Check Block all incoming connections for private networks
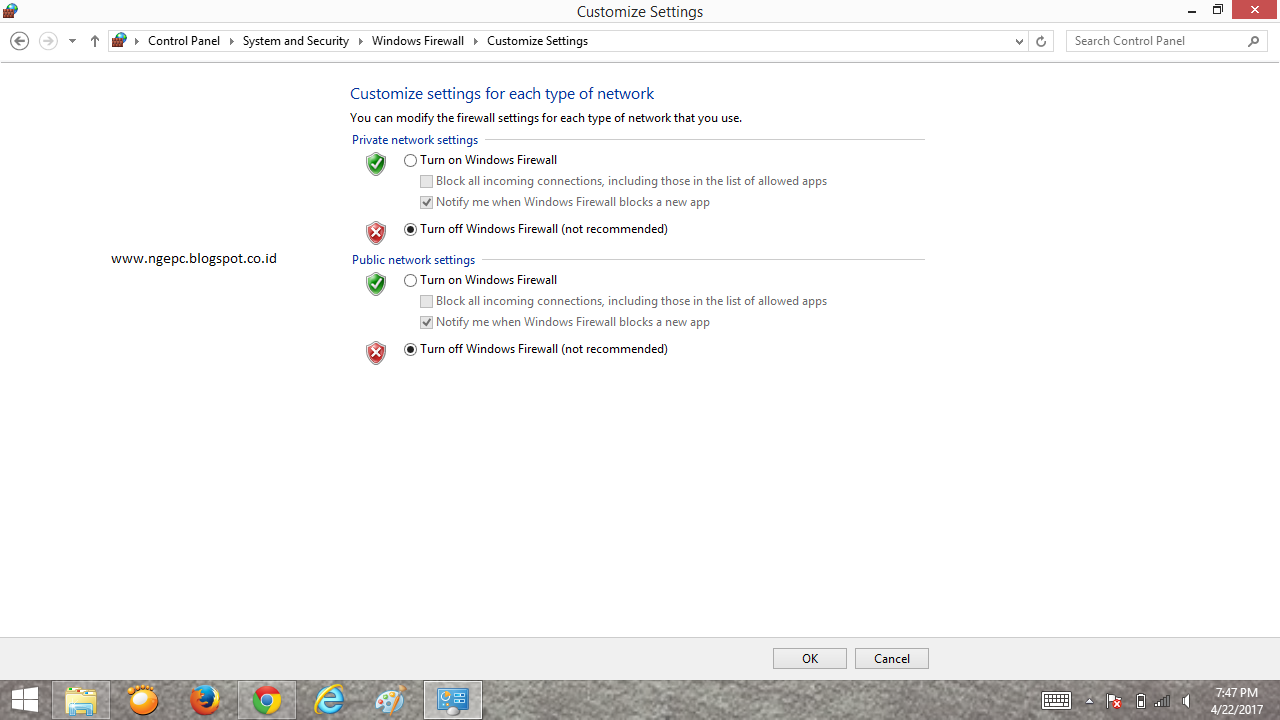The image size is (1280, 720). 426,181
